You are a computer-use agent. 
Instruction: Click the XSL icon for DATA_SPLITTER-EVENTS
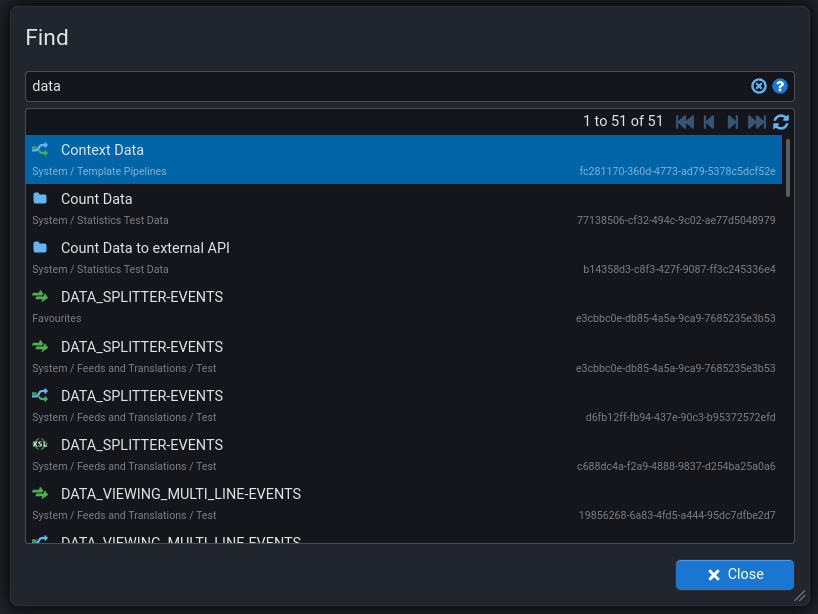[40, 445]
